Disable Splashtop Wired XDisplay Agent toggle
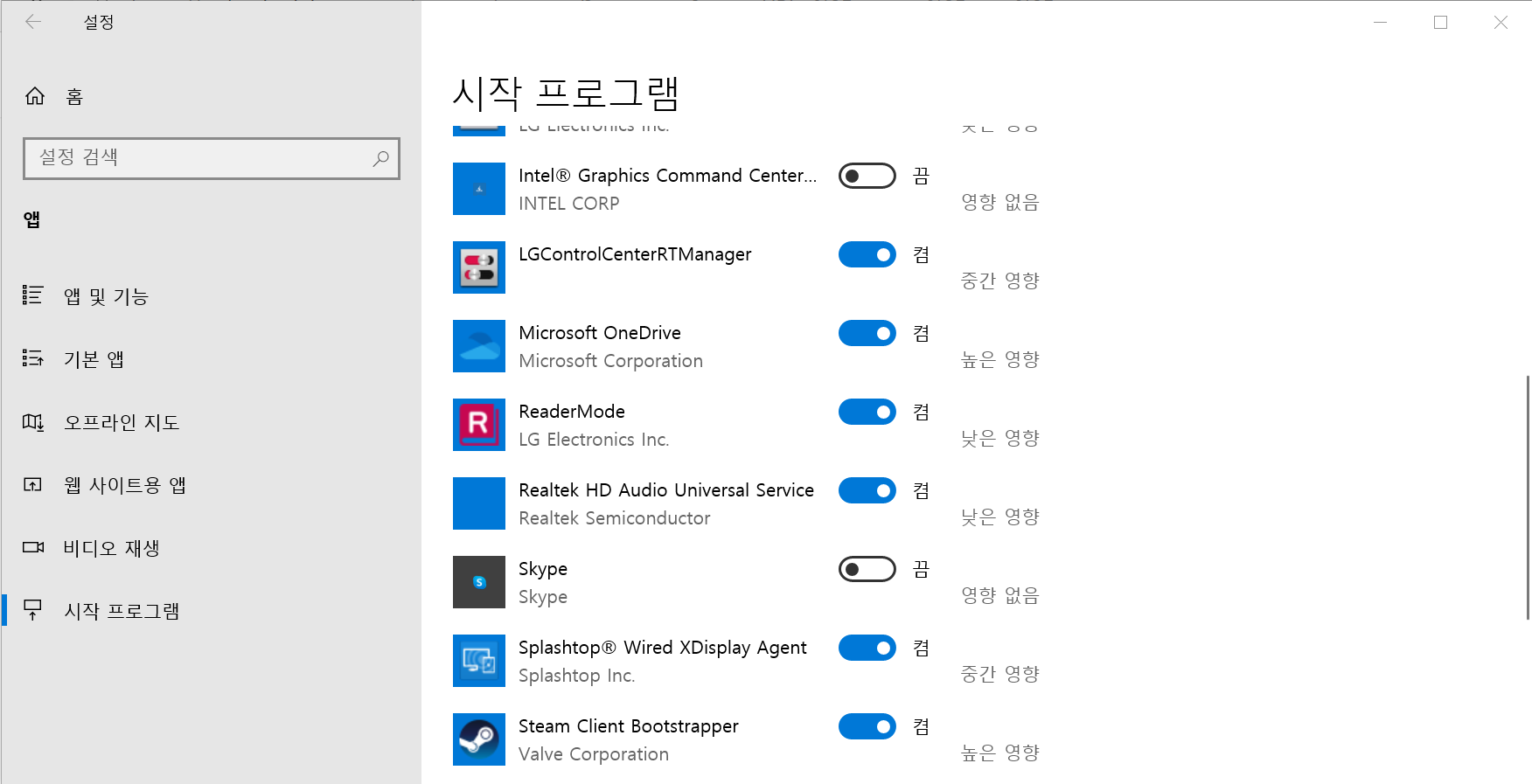1532x784 pixels. (867, 648)
